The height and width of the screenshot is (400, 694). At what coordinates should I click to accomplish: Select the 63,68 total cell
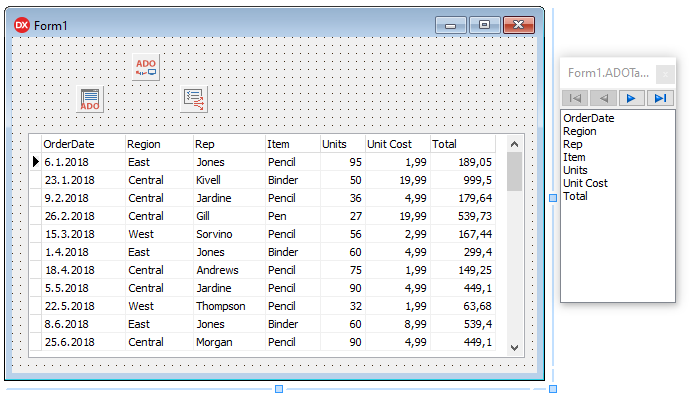[x=463, y=306]
